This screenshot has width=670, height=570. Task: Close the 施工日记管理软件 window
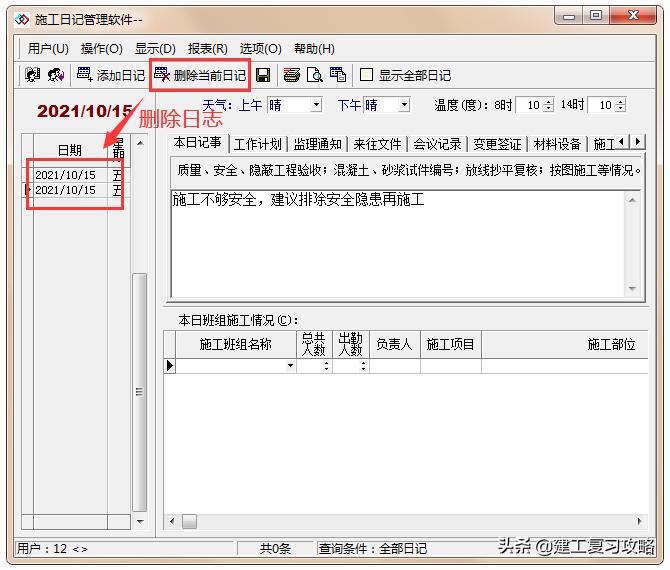click(633, 16)
